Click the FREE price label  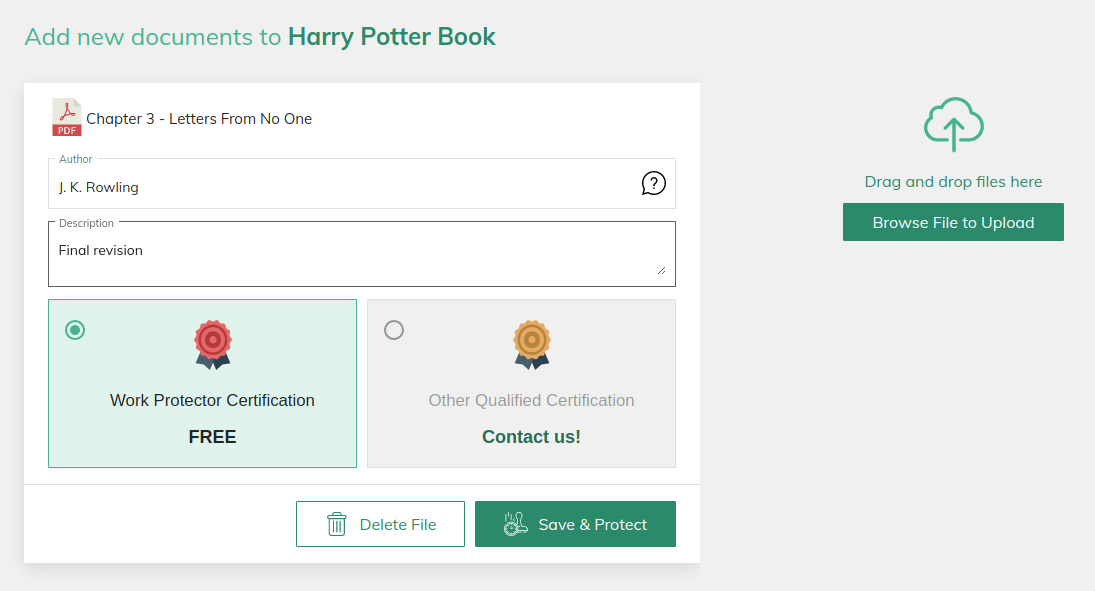click(212, 437)
